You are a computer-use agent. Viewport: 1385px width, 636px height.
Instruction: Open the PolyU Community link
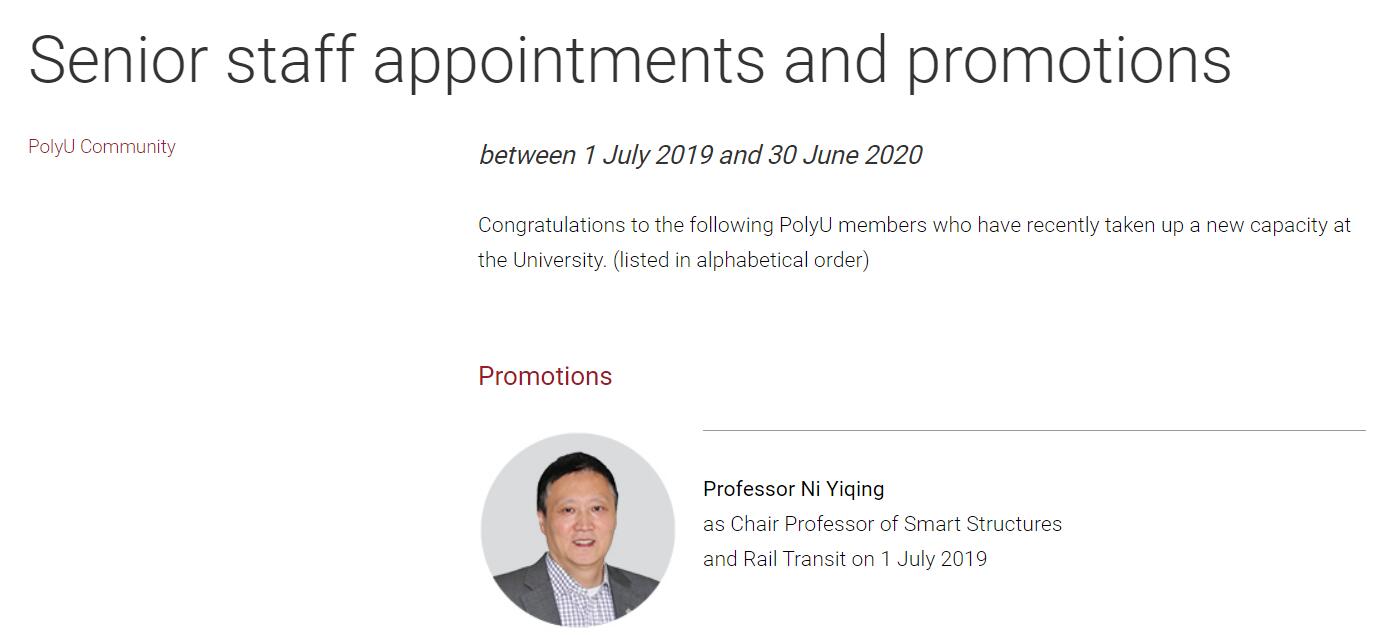pos(102,147)
